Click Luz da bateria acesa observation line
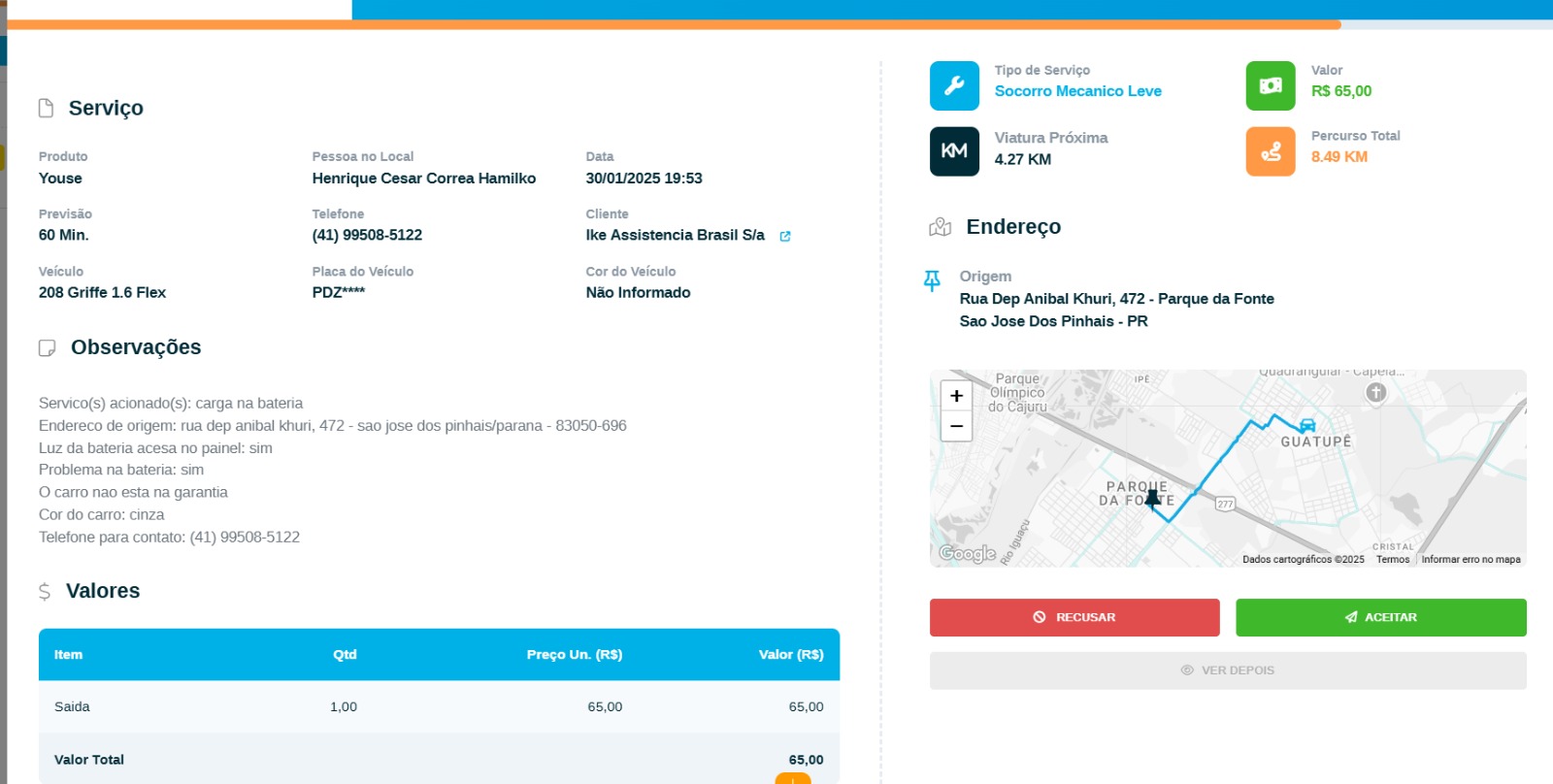Screen dimensions: 1553x784 [155, 448]
